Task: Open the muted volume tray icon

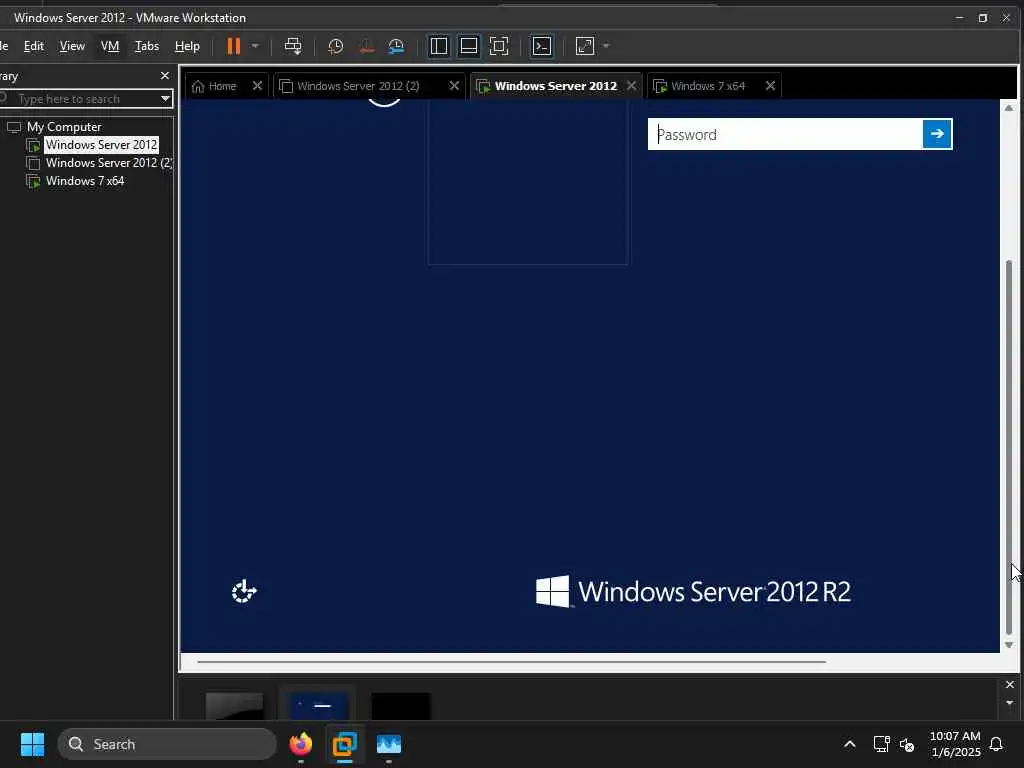Action: 907,744
